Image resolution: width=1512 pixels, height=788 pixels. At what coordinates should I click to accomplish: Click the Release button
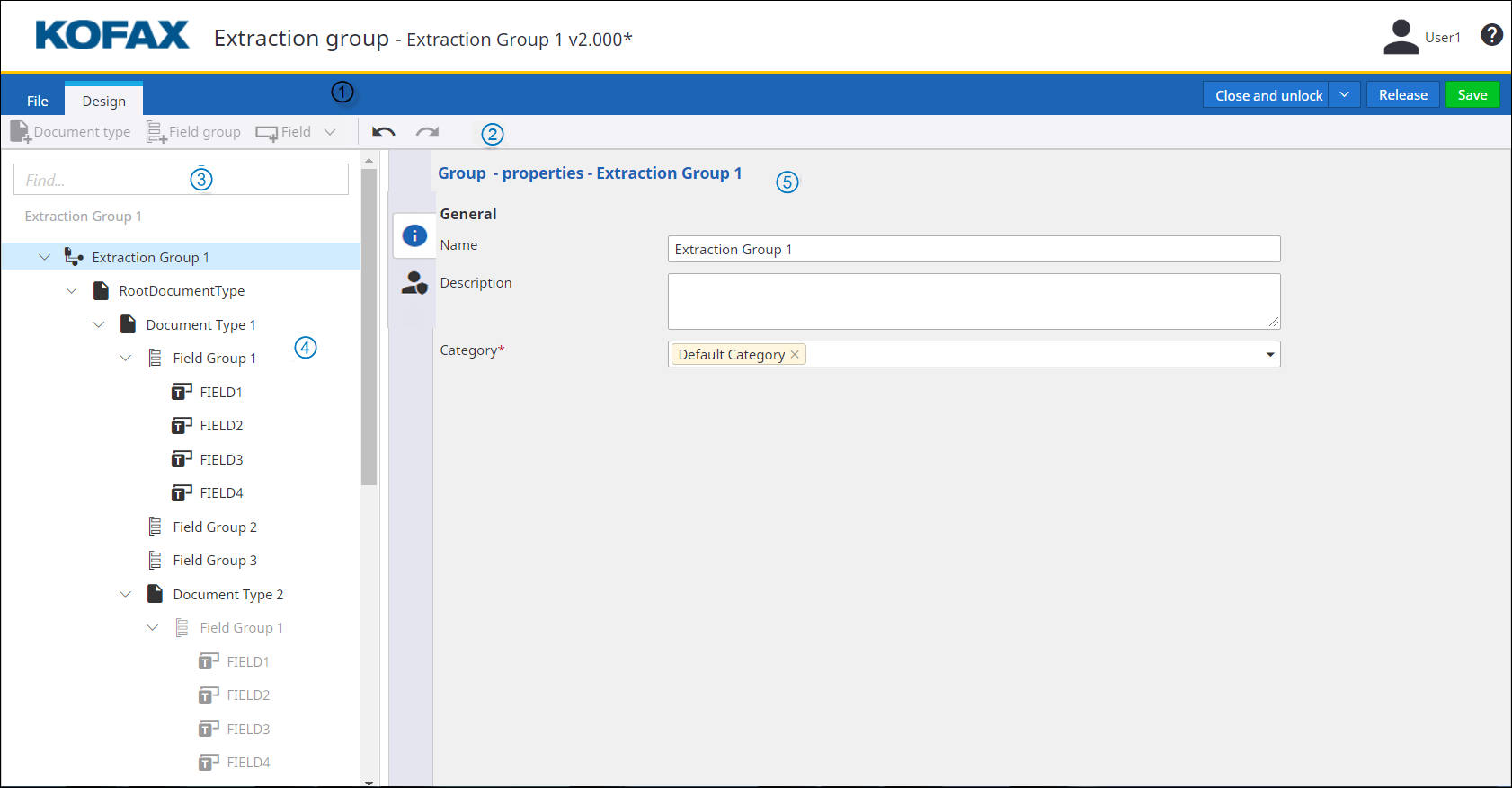(1402, 95)
